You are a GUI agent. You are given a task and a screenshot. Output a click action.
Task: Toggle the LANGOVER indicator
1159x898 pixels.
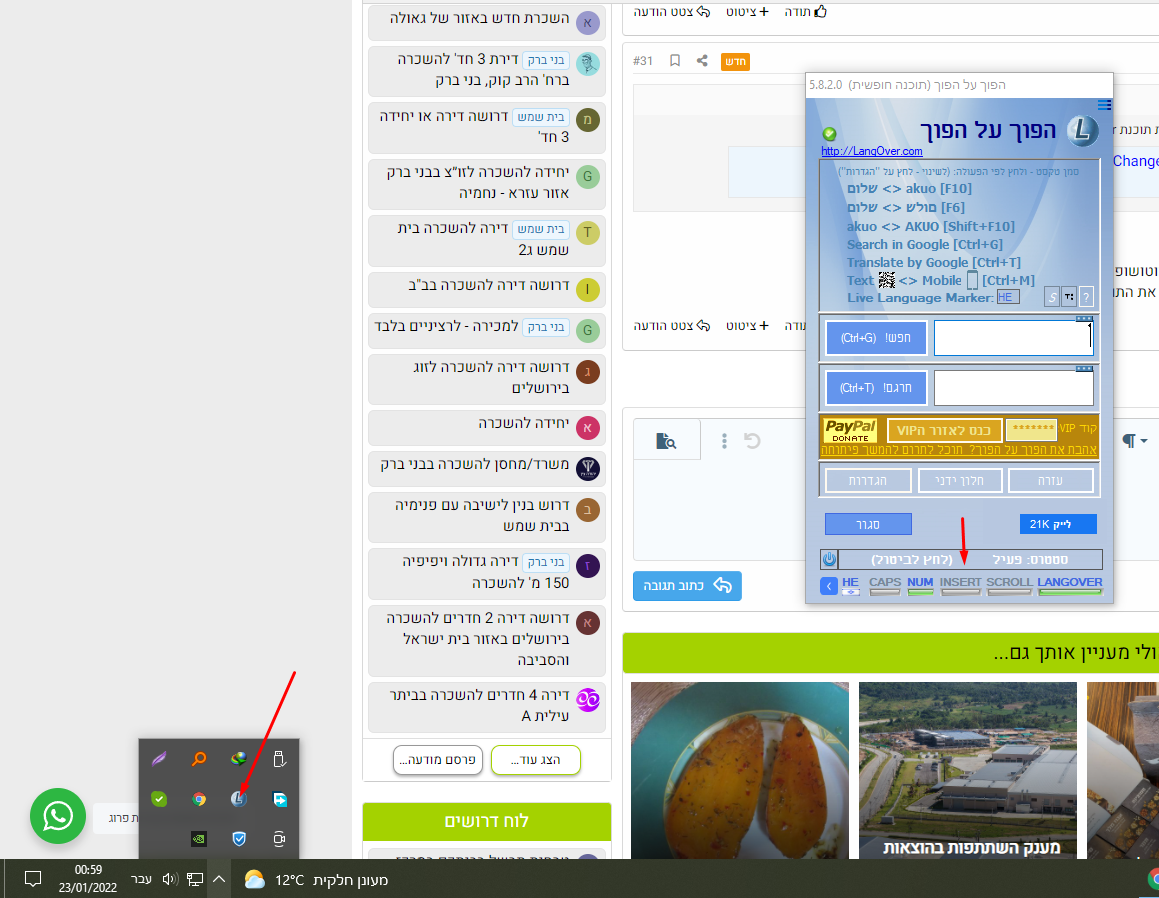click(1070, 585)
